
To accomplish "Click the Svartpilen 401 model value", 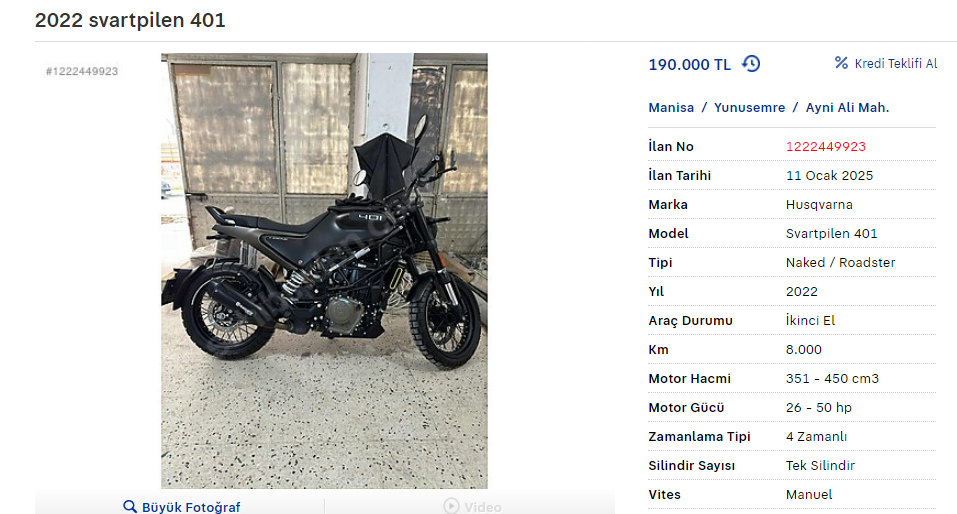I will (x=831, y=233).
